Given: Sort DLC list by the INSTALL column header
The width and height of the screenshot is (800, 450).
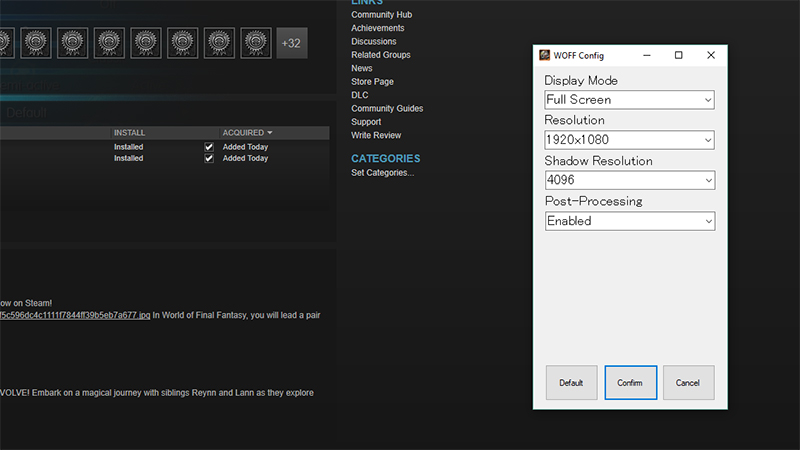Looking at the screenshot, I should click(130, 133).
